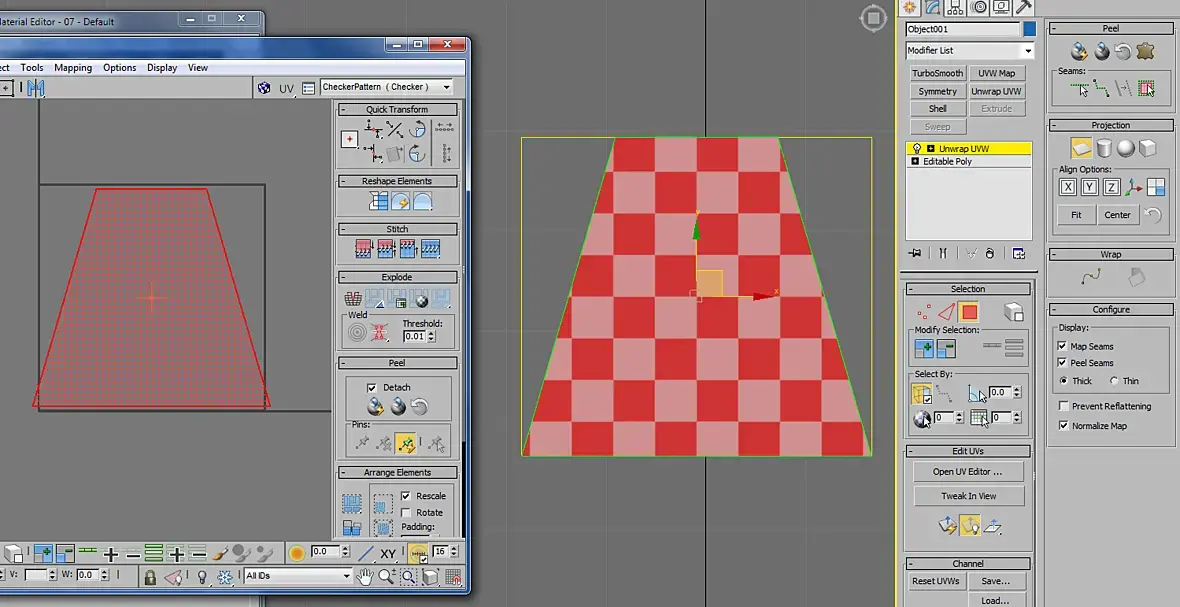This screenshot has width=1180, height=607.
Task: Click the TurboSmooth modifier button
Action: [937, 73]
